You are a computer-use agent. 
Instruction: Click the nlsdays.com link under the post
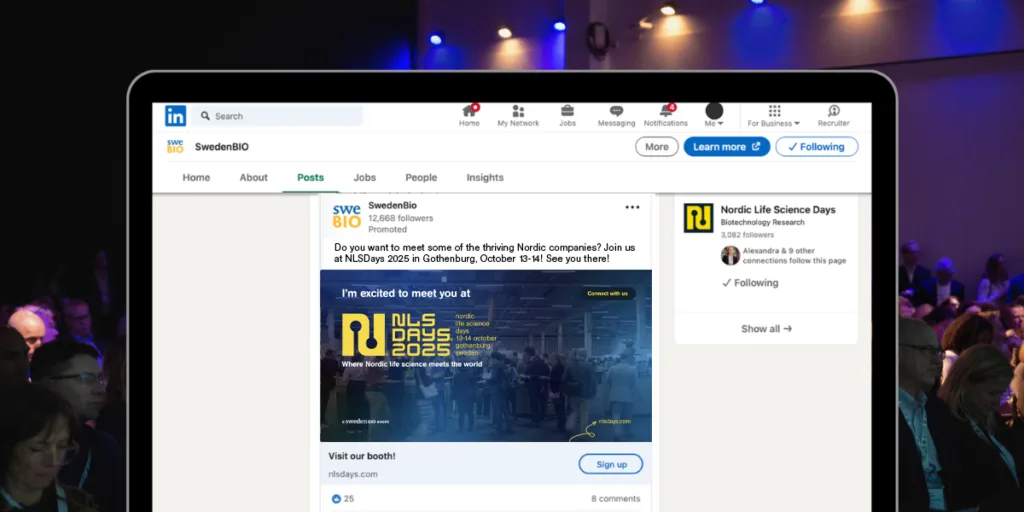point(353,474)
